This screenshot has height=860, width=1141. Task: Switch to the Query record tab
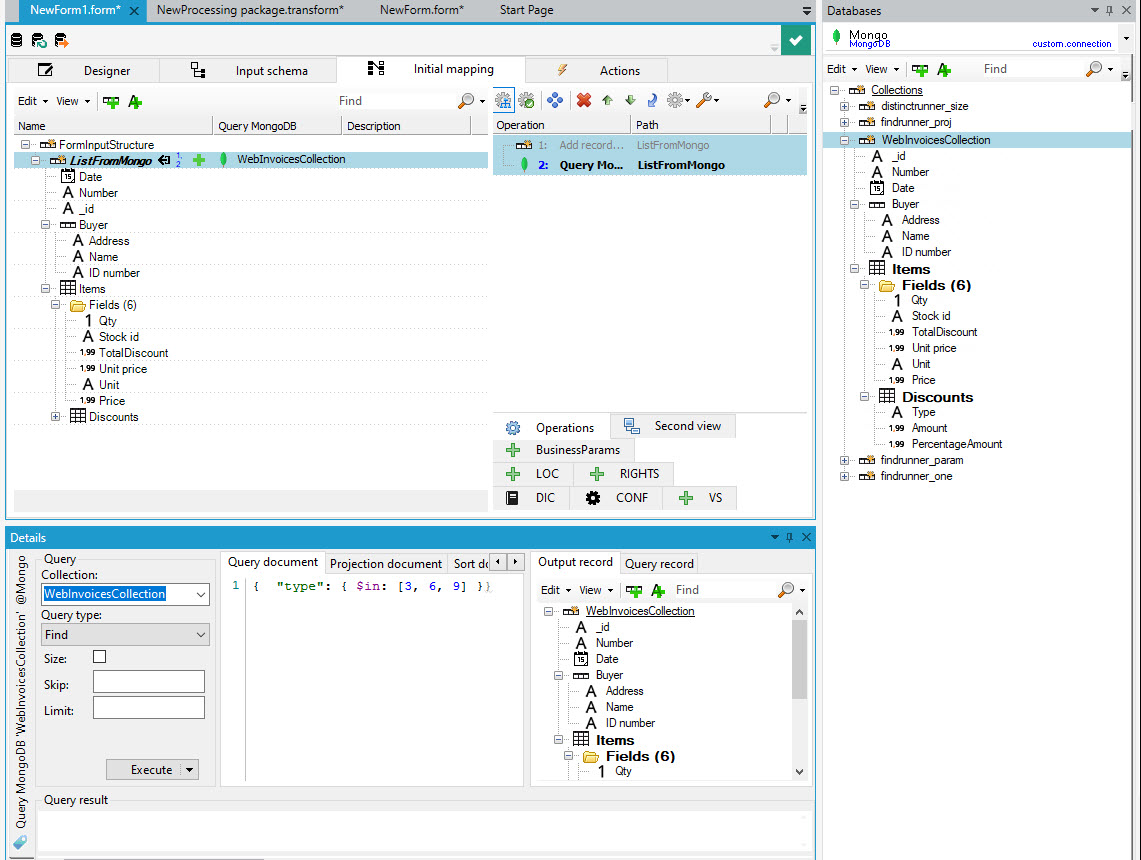click(659, 564)
